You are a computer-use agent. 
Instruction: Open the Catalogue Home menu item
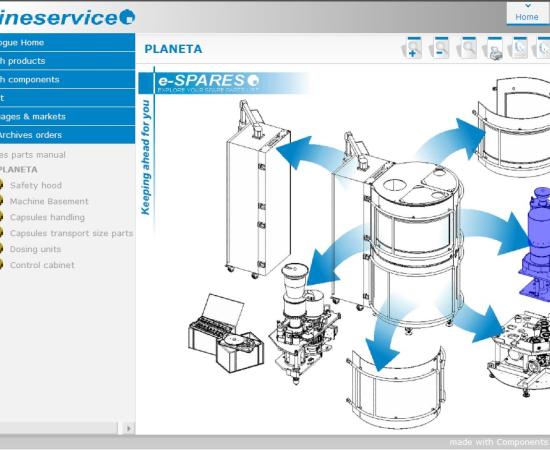[67, 42]
